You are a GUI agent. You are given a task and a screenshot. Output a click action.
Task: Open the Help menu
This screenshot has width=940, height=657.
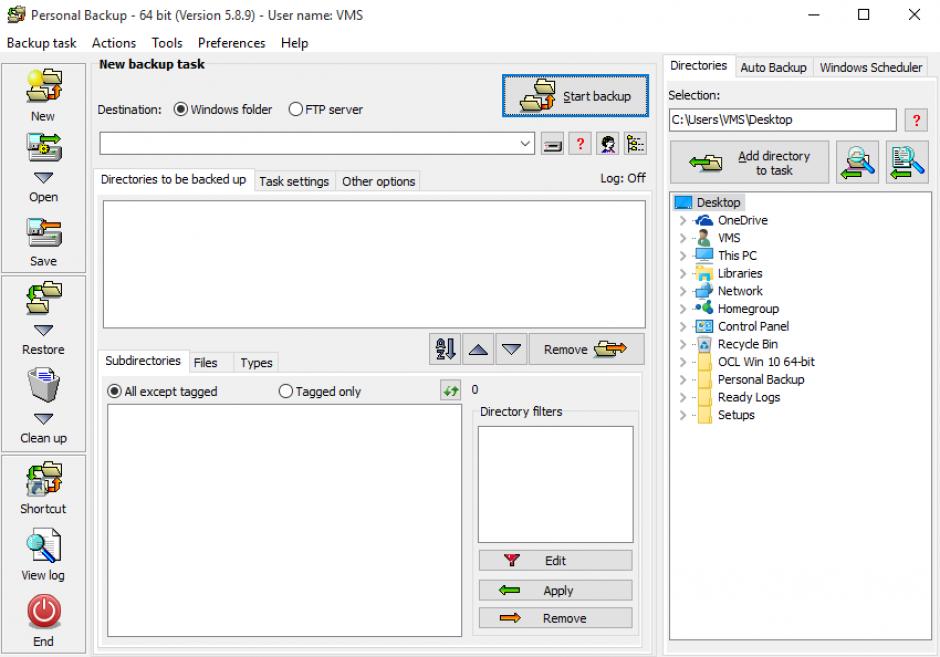(294, 43)
